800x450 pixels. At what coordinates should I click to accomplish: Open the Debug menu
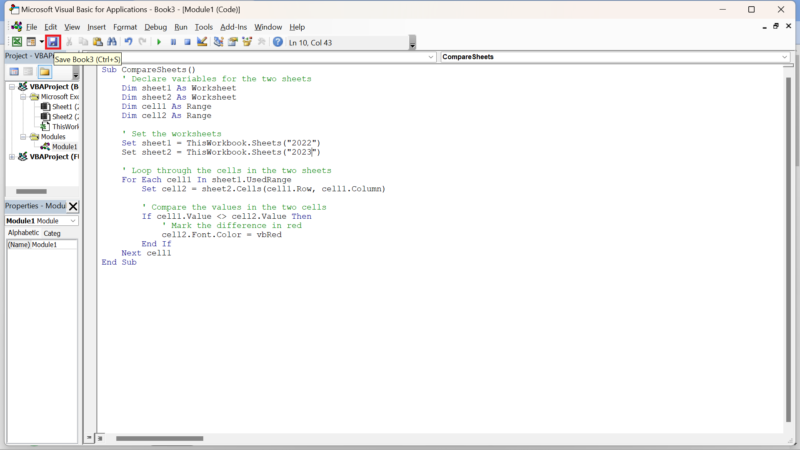(155, 27)
